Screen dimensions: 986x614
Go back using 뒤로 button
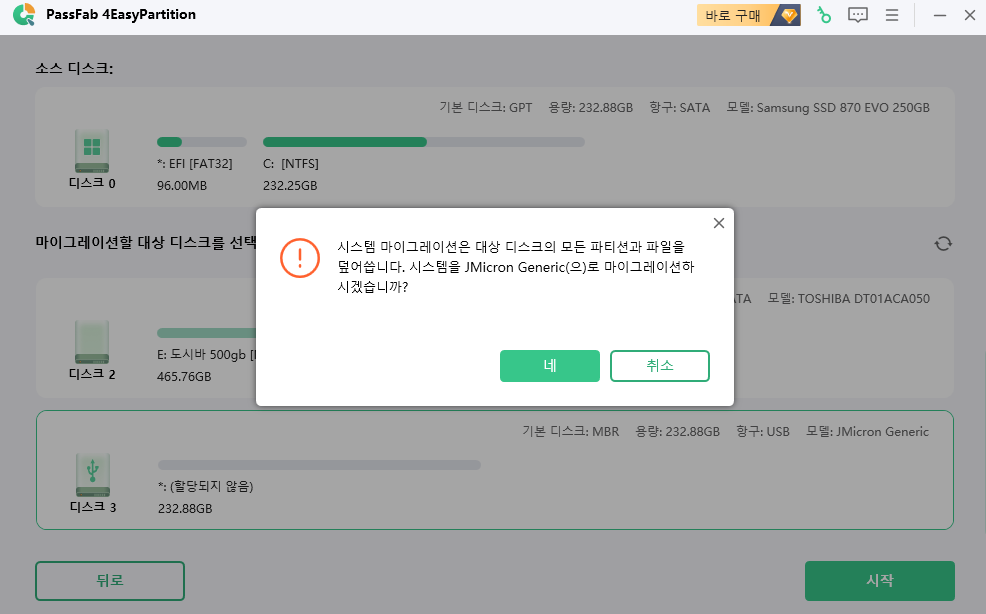(x=110, y=581)
